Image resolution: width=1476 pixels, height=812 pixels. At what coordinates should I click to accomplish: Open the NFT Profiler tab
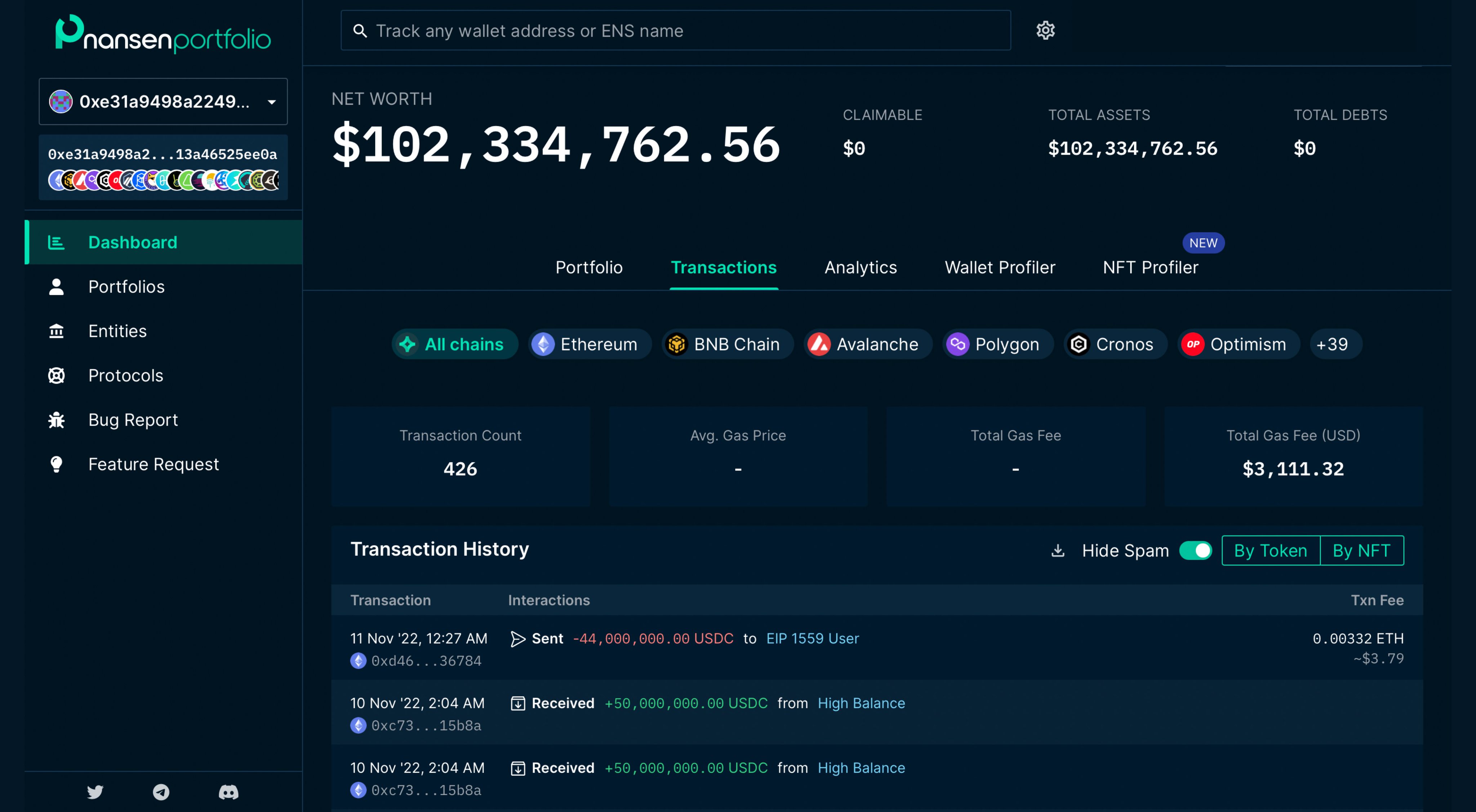tap(1150, 267)
